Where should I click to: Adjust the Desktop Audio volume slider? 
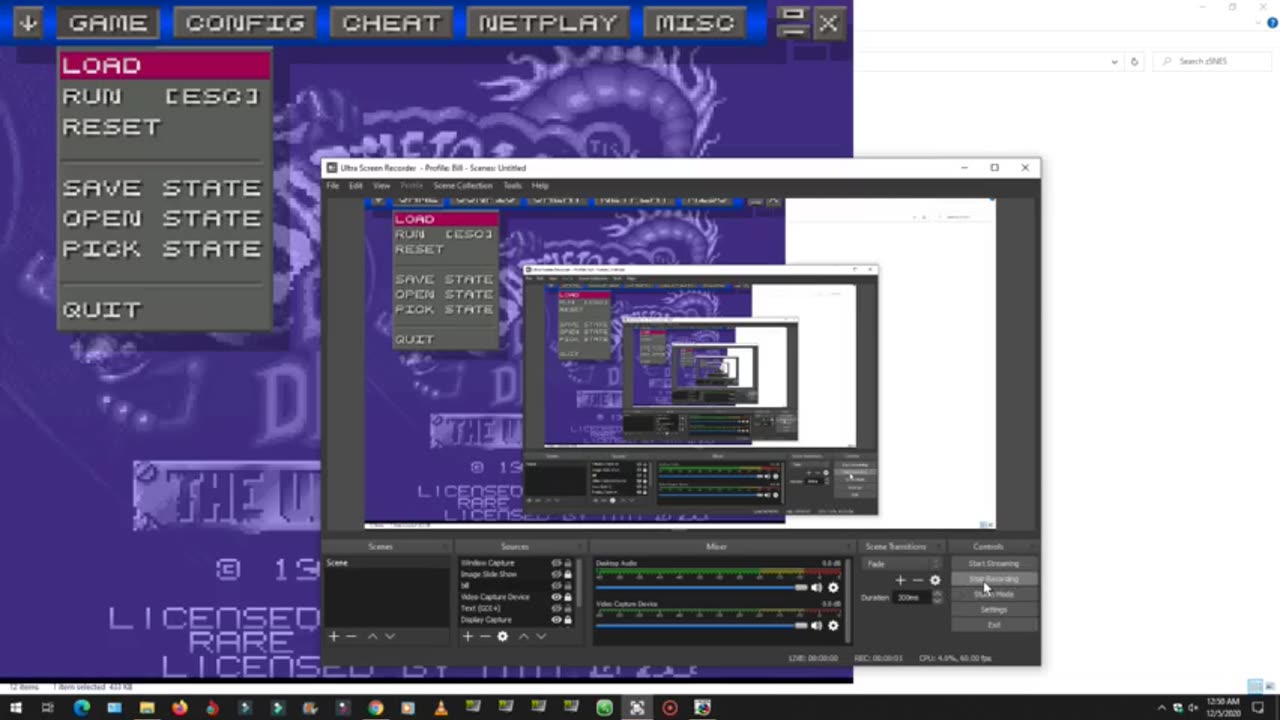(701, 587)
